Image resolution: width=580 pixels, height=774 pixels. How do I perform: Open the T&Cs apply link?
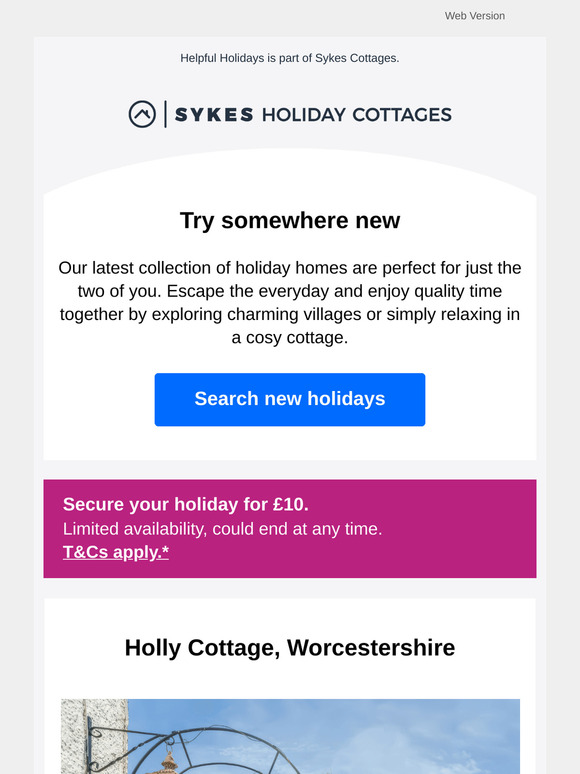[x=116, y=552]
